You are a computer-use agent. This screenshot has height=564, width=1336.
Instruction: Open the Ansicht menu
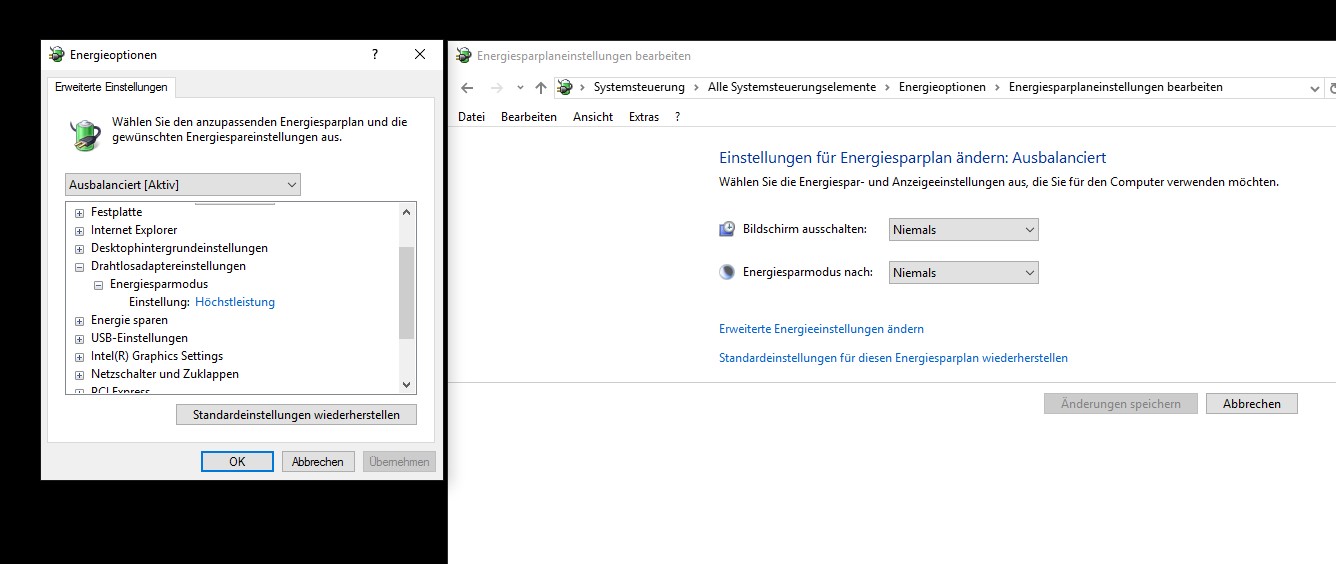pos(593,117)
